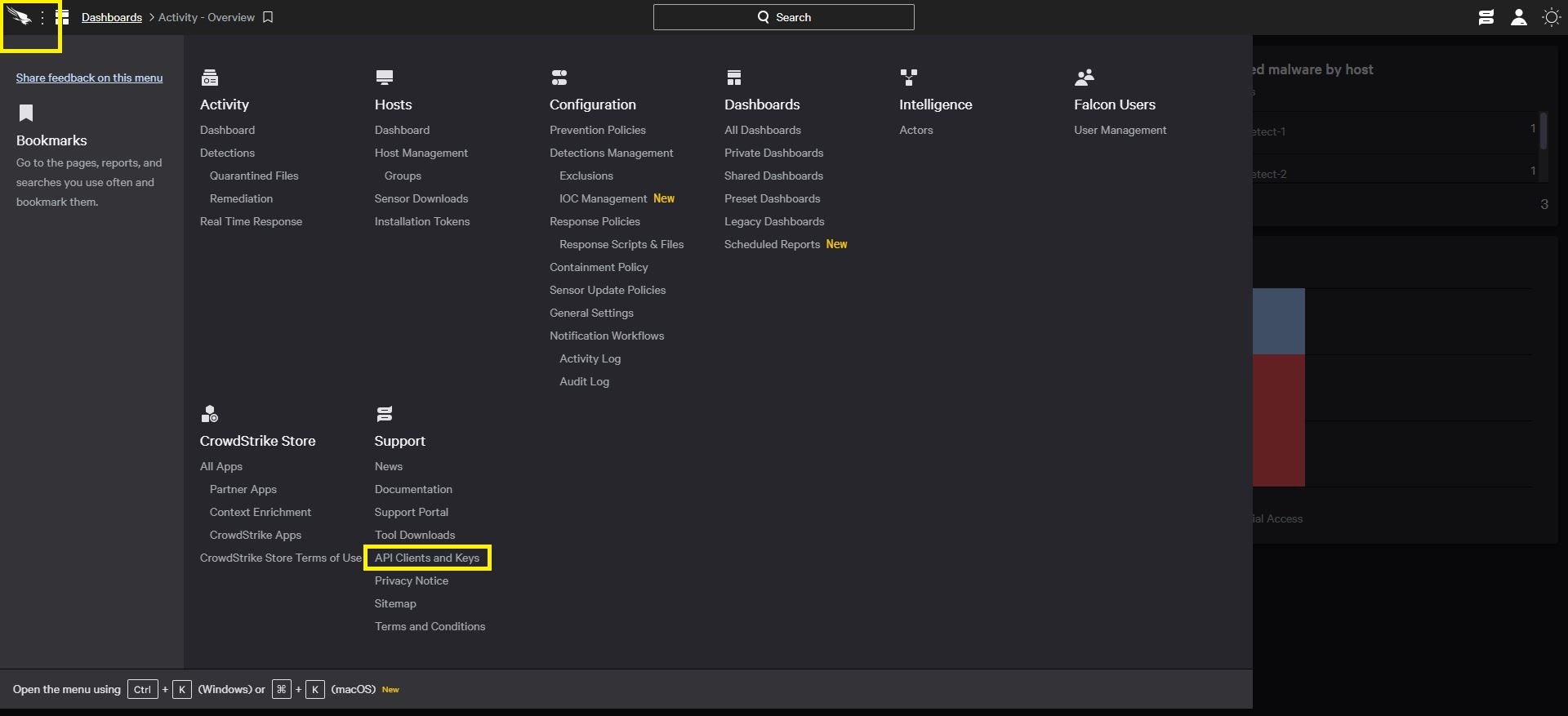Open User Management
This screenshot has width=1568, height=716.
(x=1120, y=130)
